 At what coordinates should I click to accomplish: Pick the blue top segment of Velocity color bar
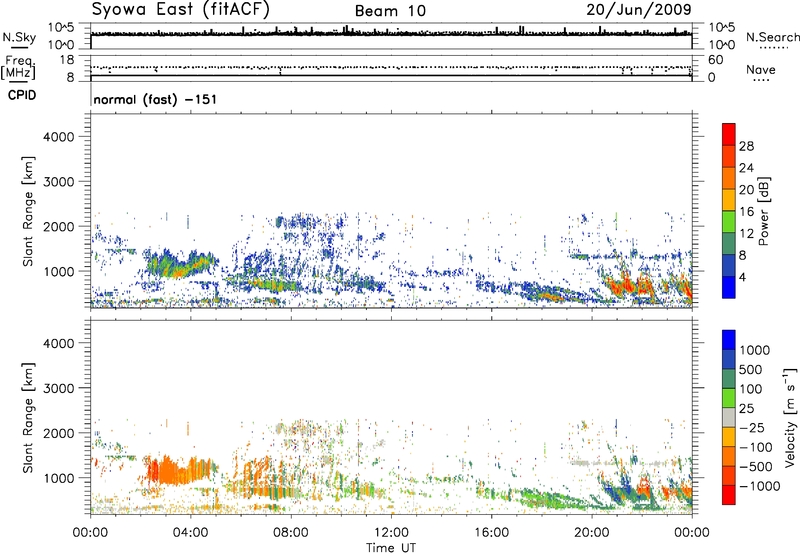[729, 340]
